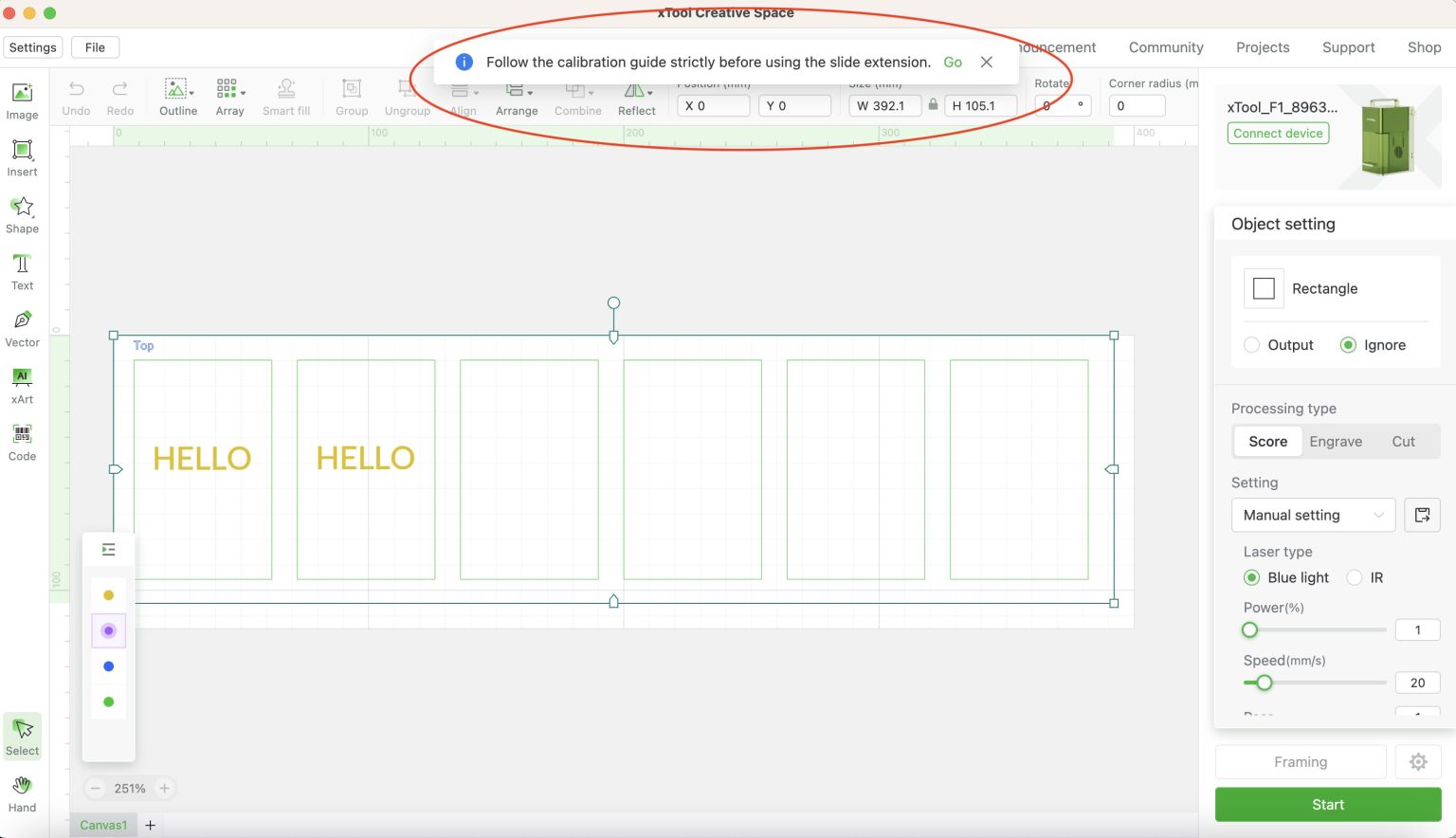
Task: Click the Start button
Action: pyautogui.click(x=1328, y=804)
